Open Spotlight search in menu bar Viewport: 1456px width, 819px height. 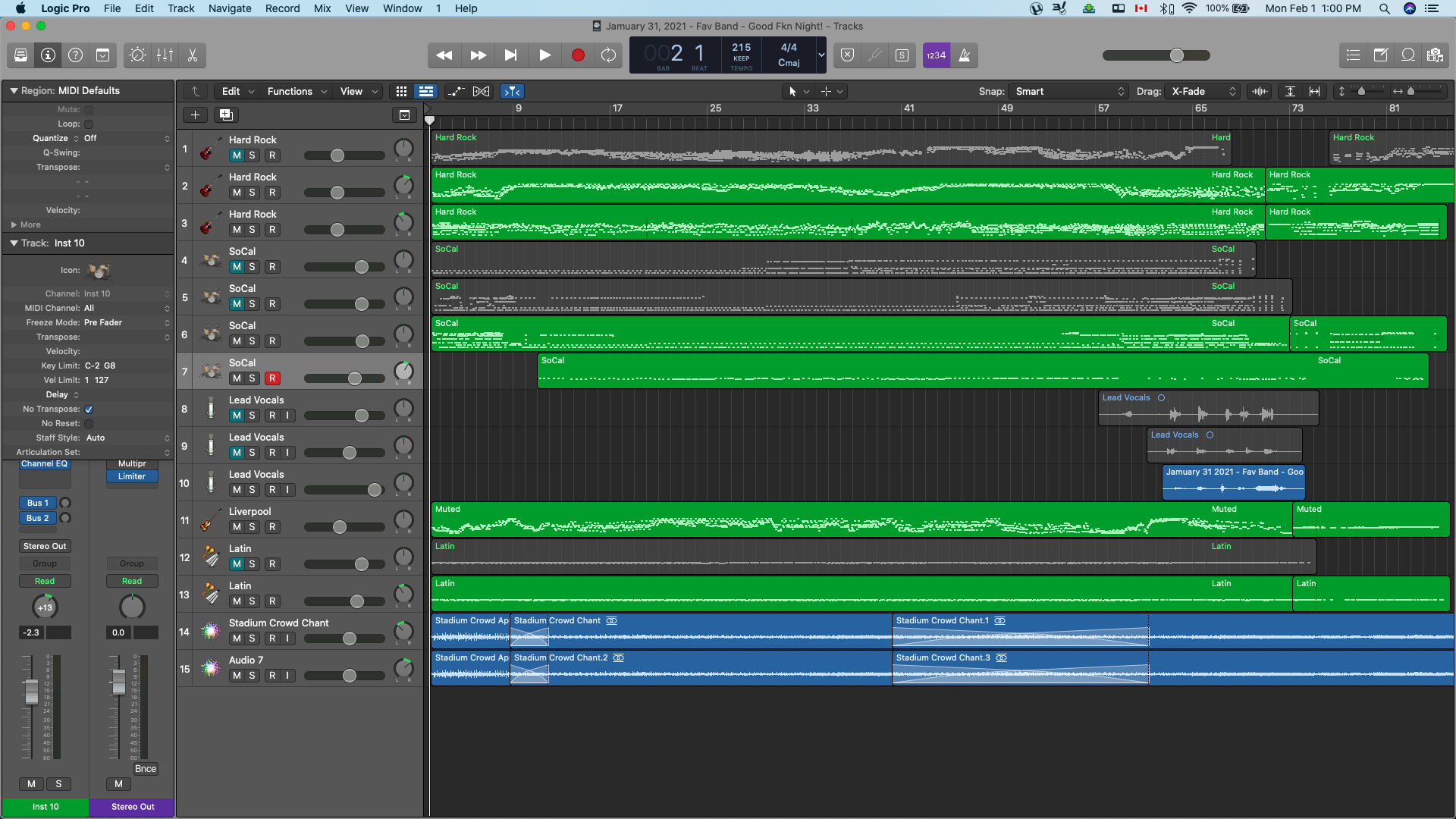pyautogui.click(x=1385, y=8)
